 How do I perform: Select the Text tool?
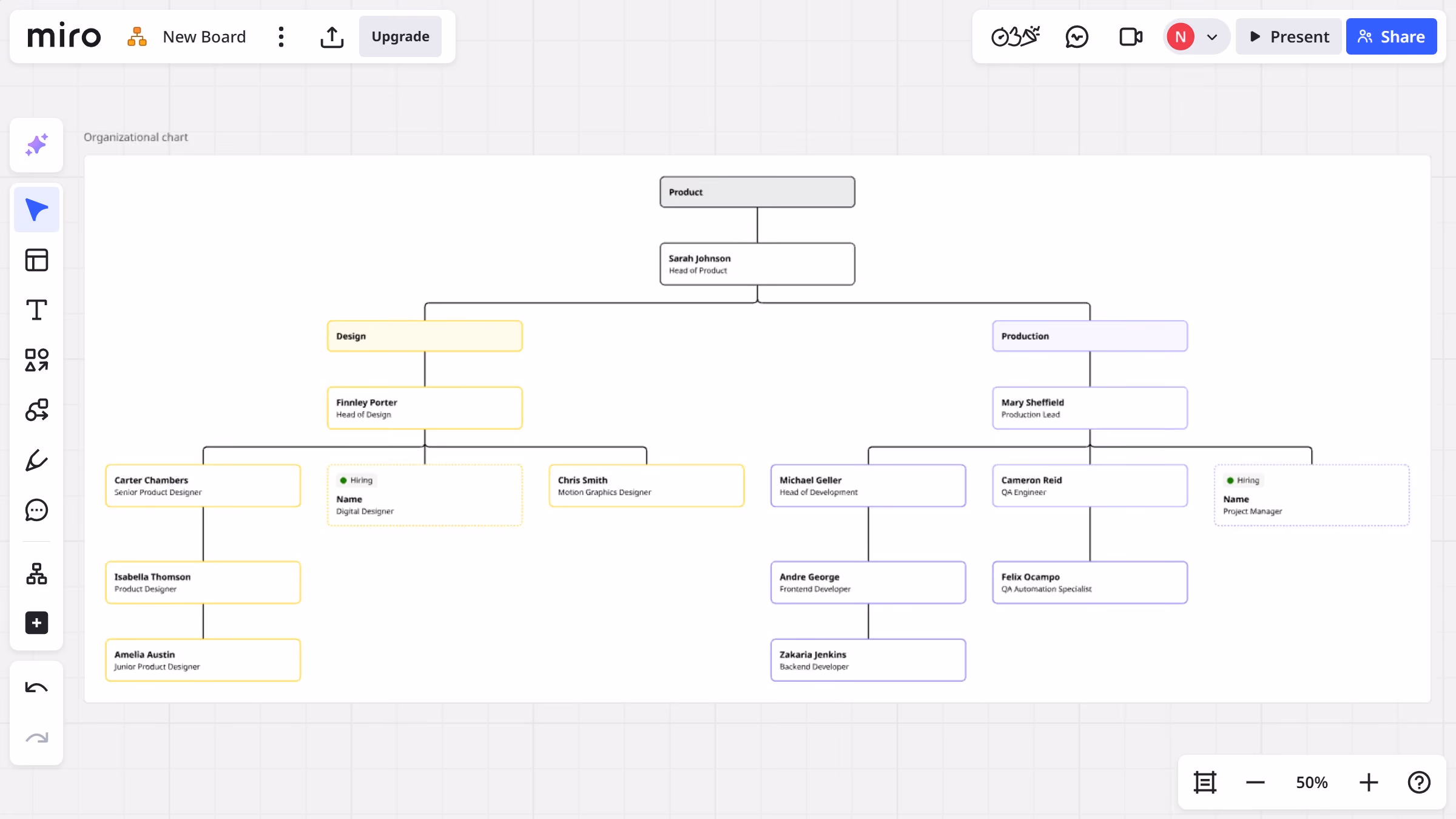(36, 310)
